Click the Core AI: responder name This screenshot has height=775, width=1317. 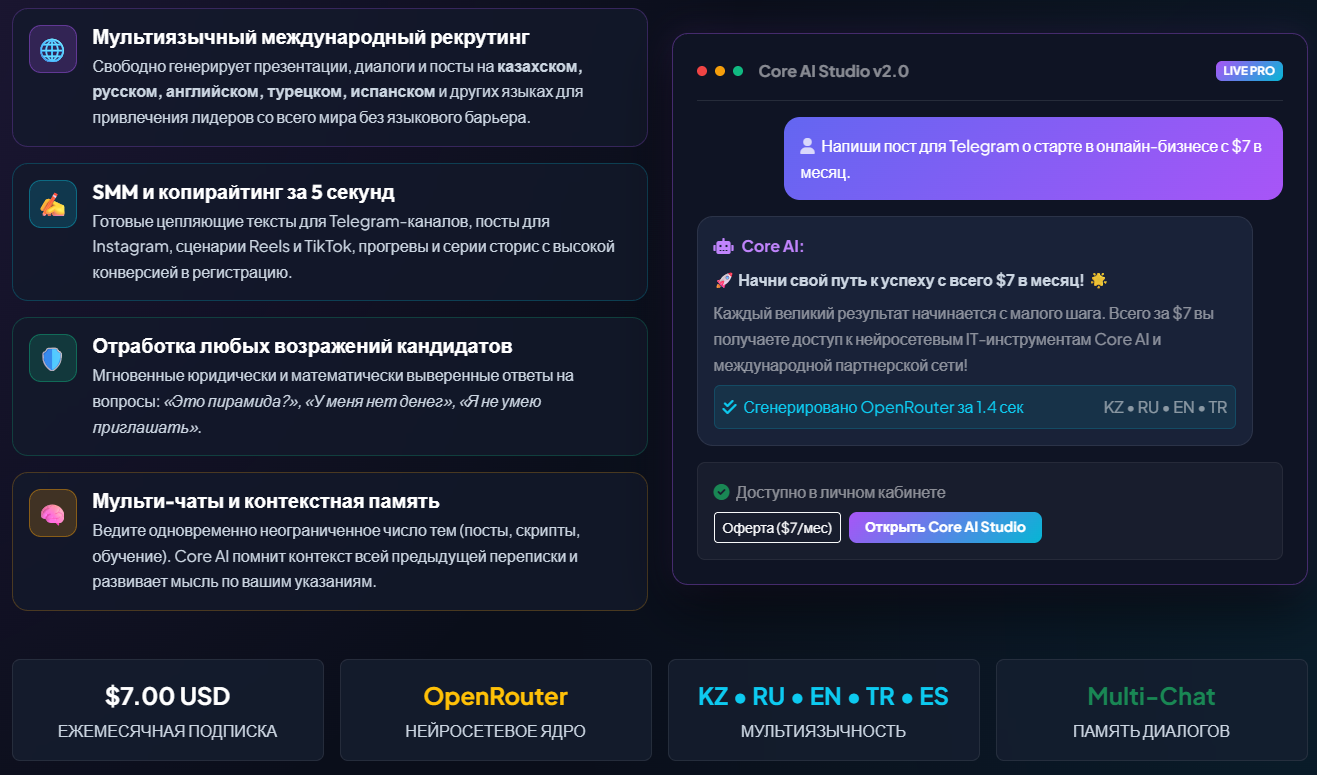pyautogui.click(x=773, y=246)
